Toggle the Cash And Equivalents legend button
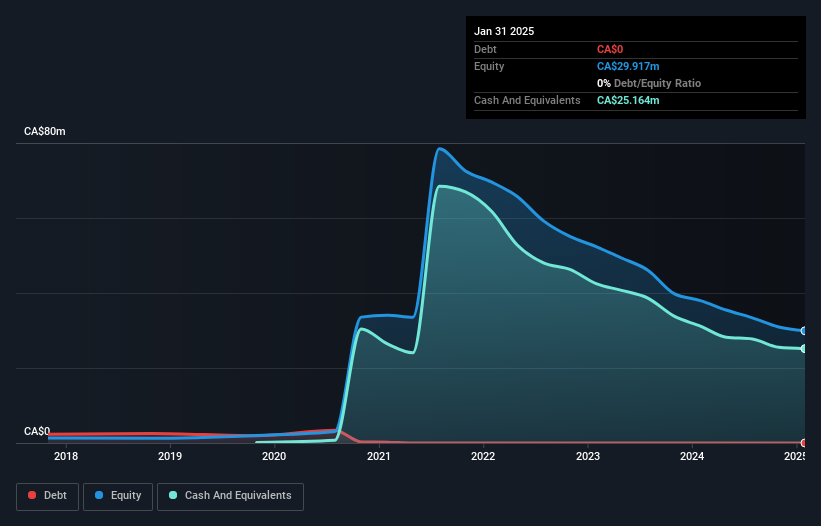Image resolution: width=821 pixels, height=526 pixels. click(230, 496)
